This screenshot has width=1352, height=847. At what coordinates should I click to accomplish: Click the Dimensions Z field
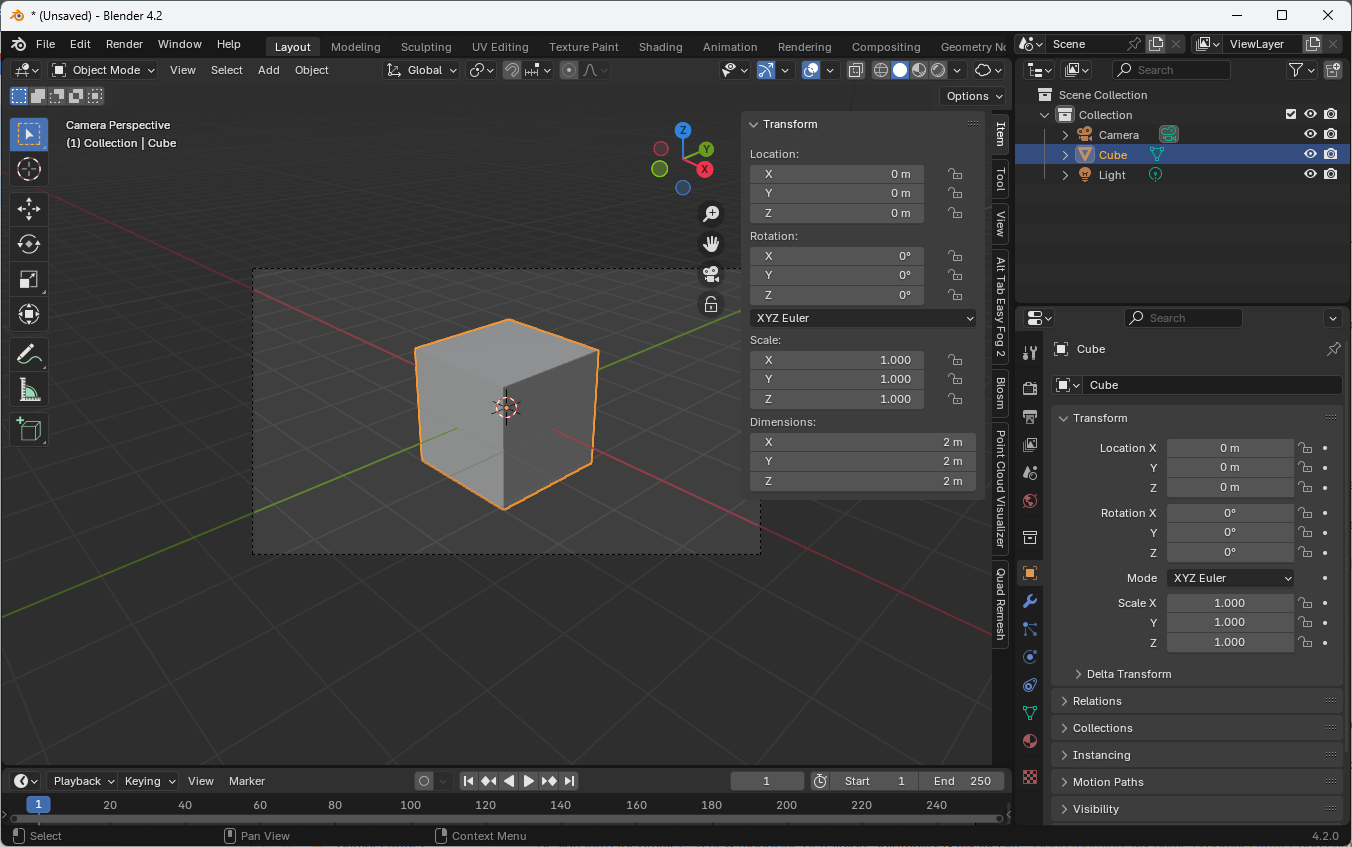(x=863, y=482)
